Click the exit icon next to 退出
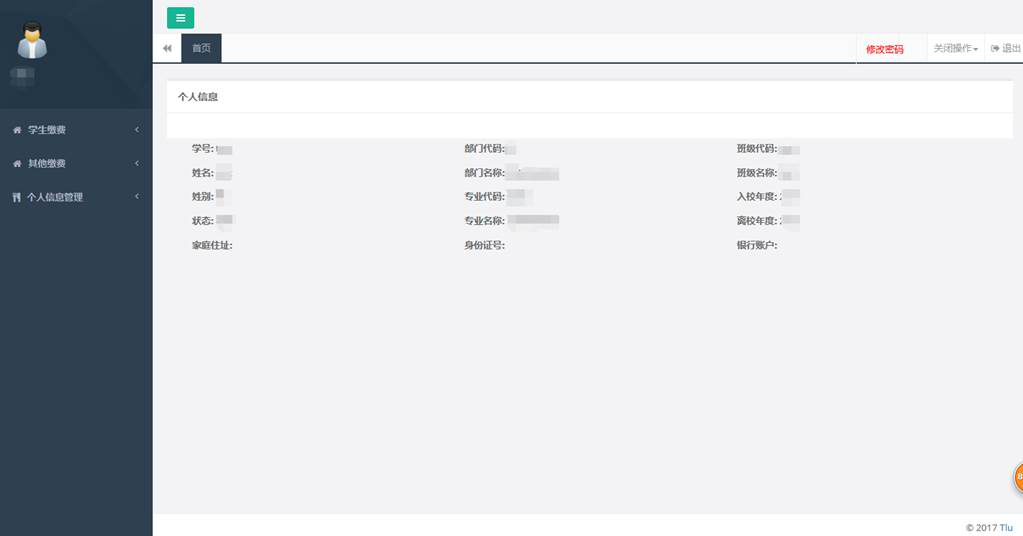 click(995, 49)
